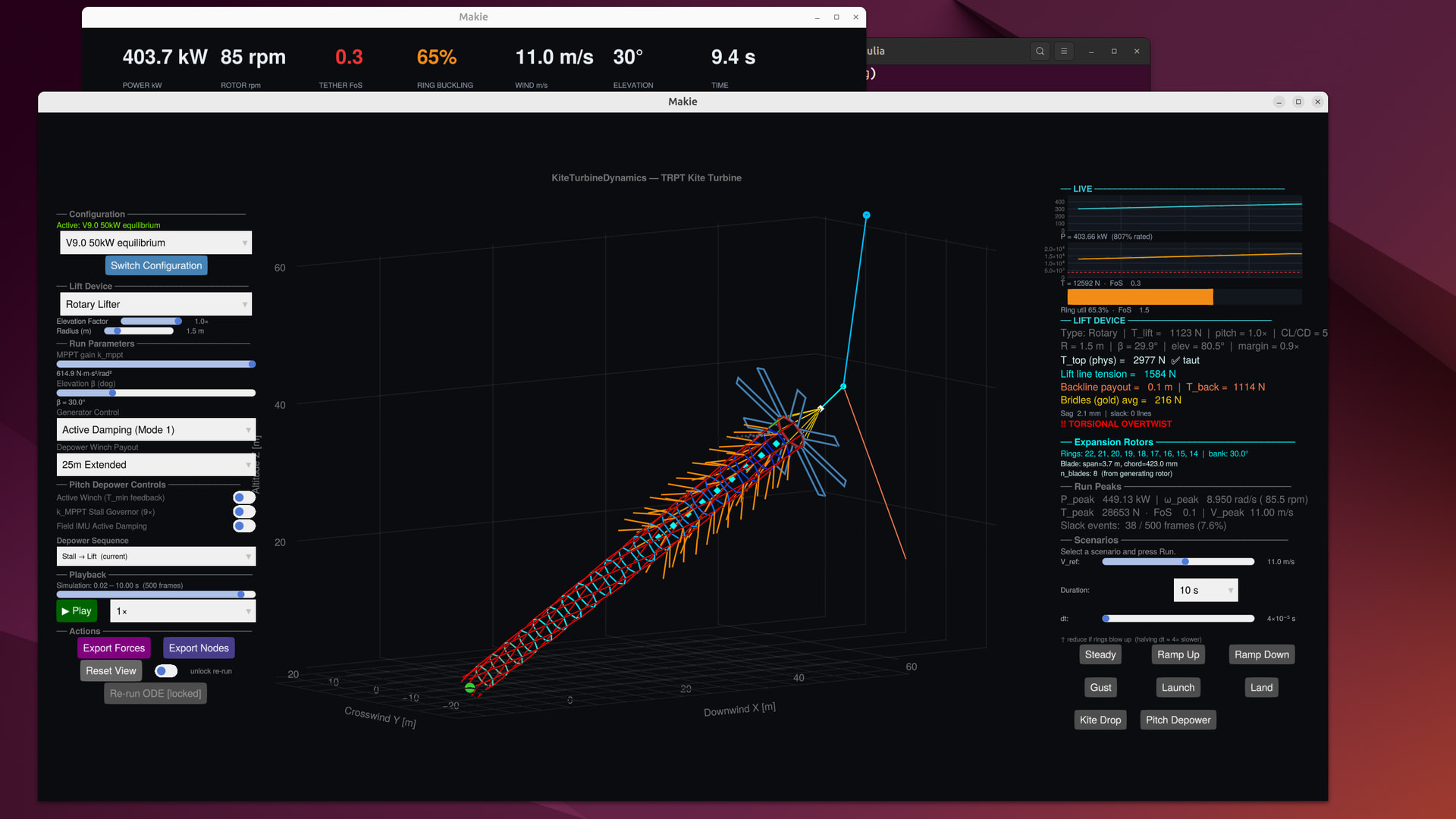Maximize the background Makie stats window
The width and height of the screenshot is (1456, 819).
[x=836, y=17]
